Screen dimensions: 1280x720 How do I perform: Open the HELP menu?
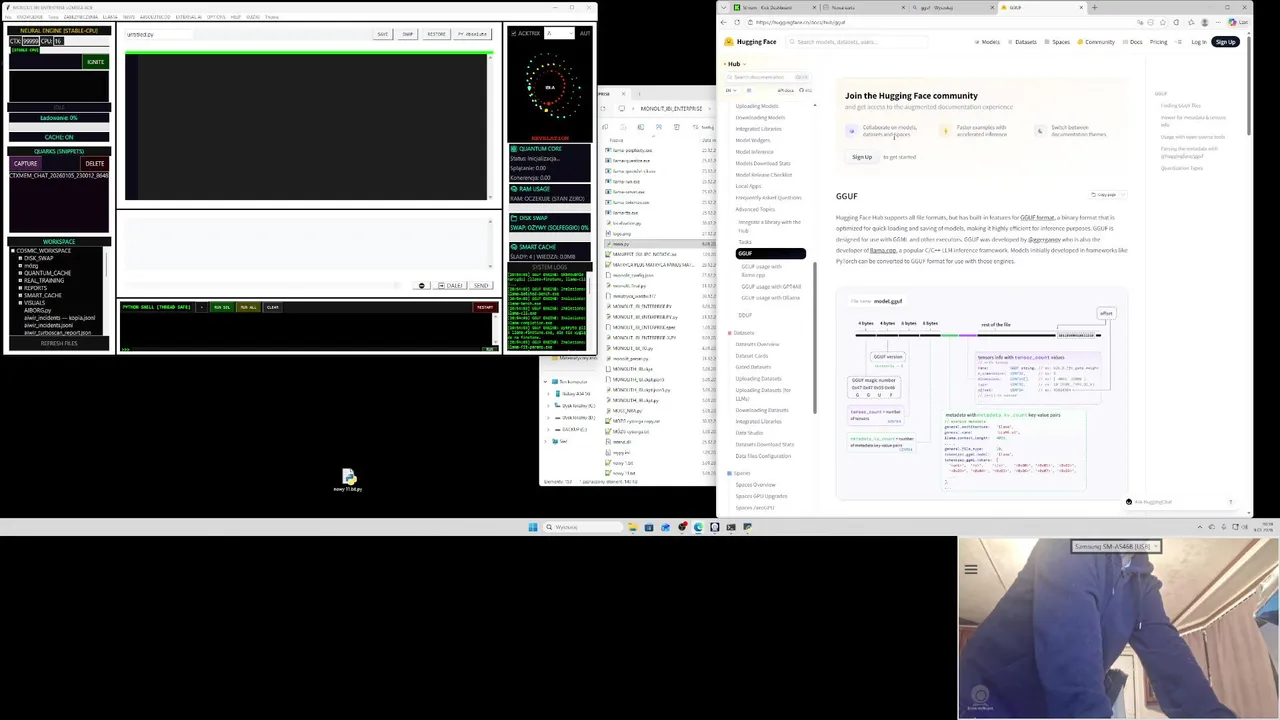pyautogui.click(x=236, y=17)
